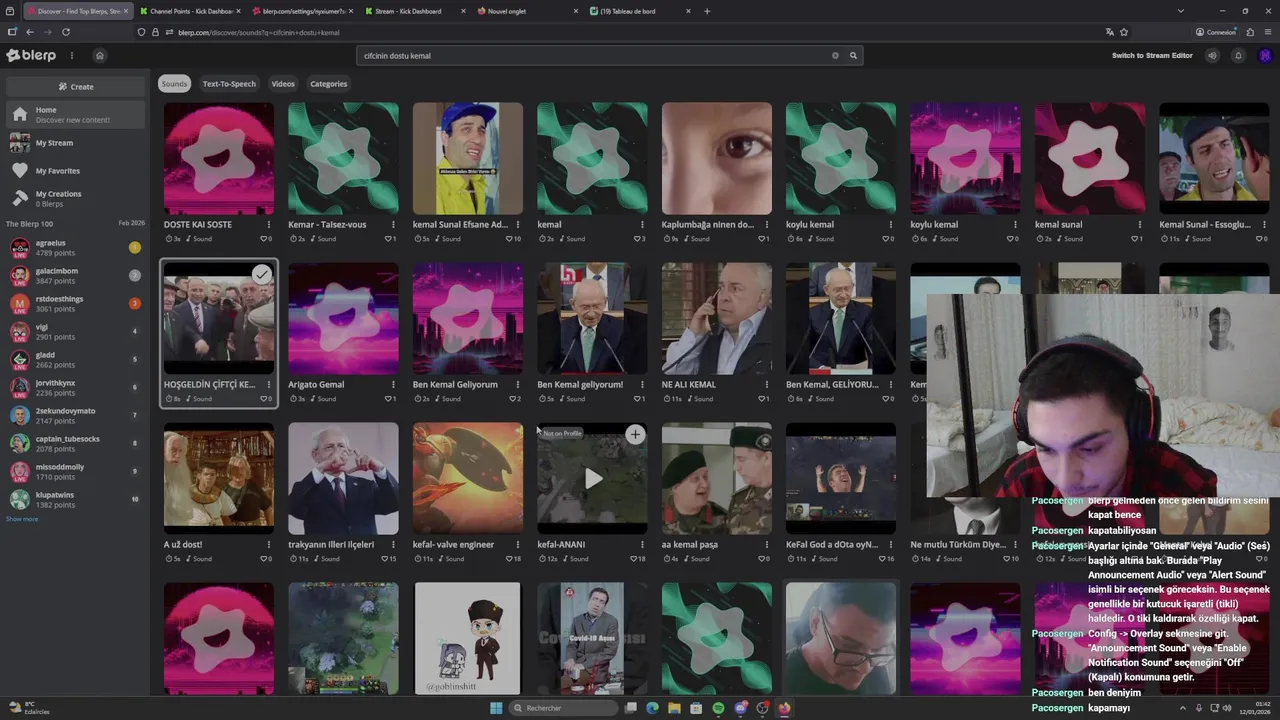
Task: Open Spotify from the taskbar
Action: (718, 708)
